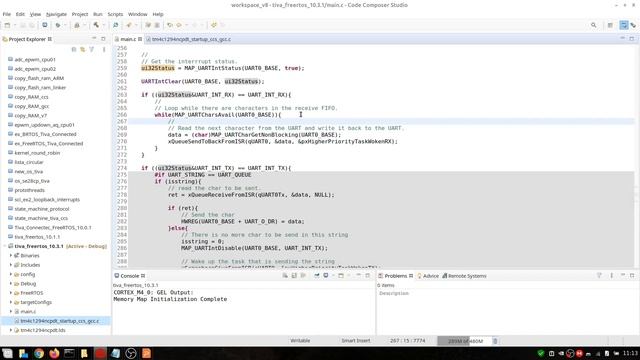Open Chrome from the taskbar
The image size is (640, 360).
tap(39, 353)
